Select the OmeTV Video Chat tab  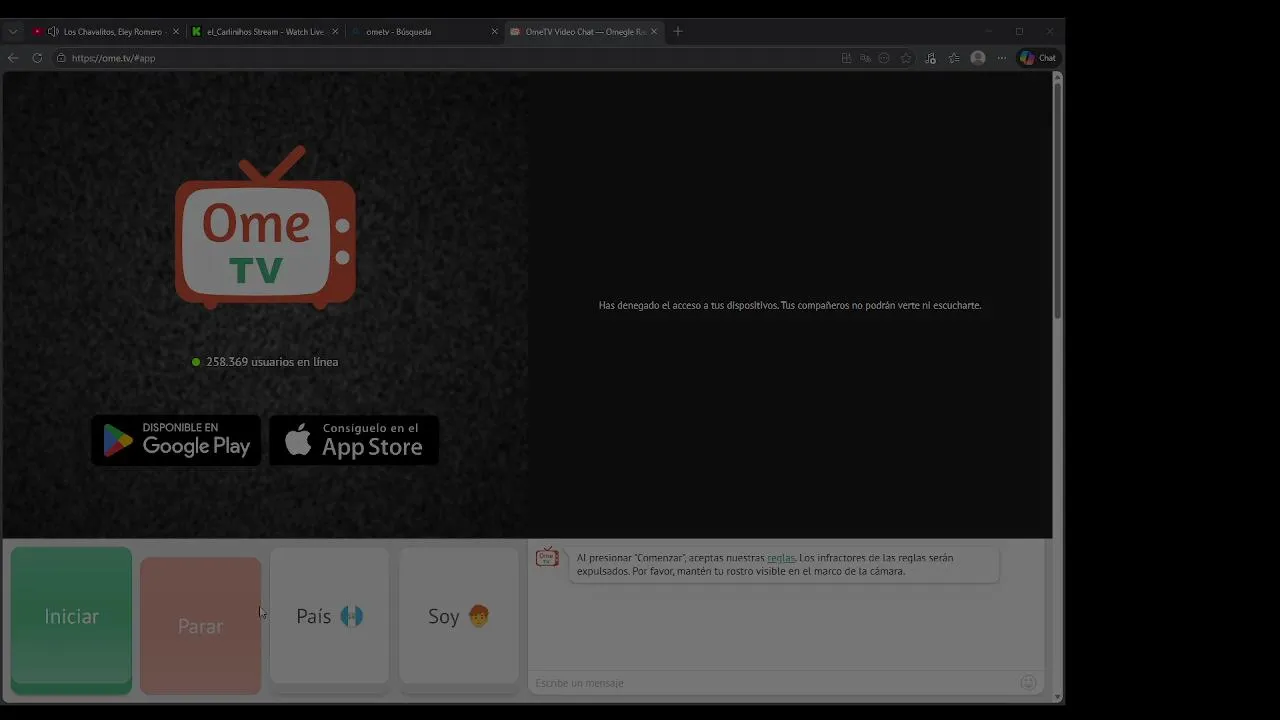tap(584, 32)
